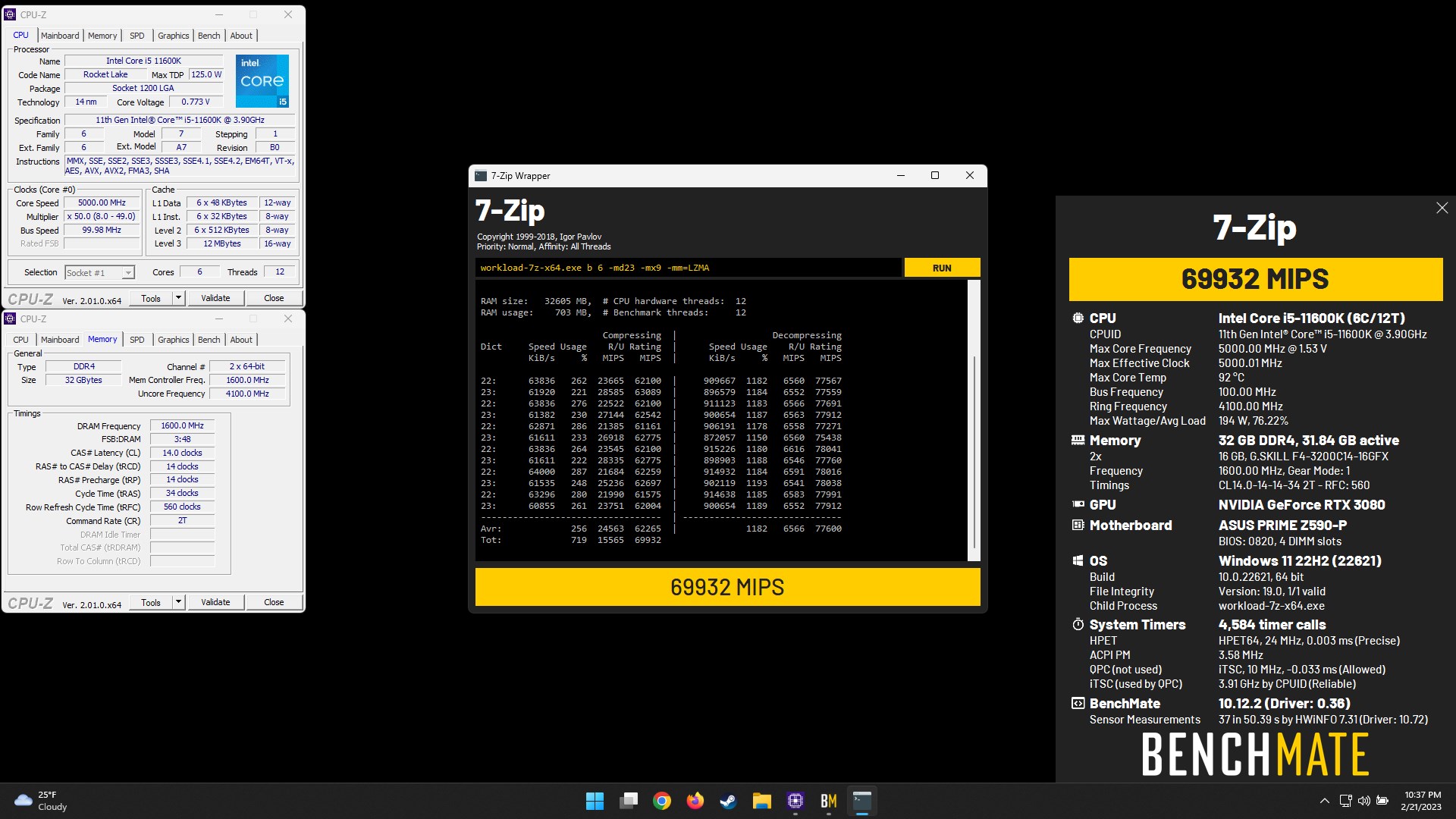The width and height of the screenshot is (1456, 819).
Task: Click CAS# Latency 14.0 clocks value
Action: point(182,453)
